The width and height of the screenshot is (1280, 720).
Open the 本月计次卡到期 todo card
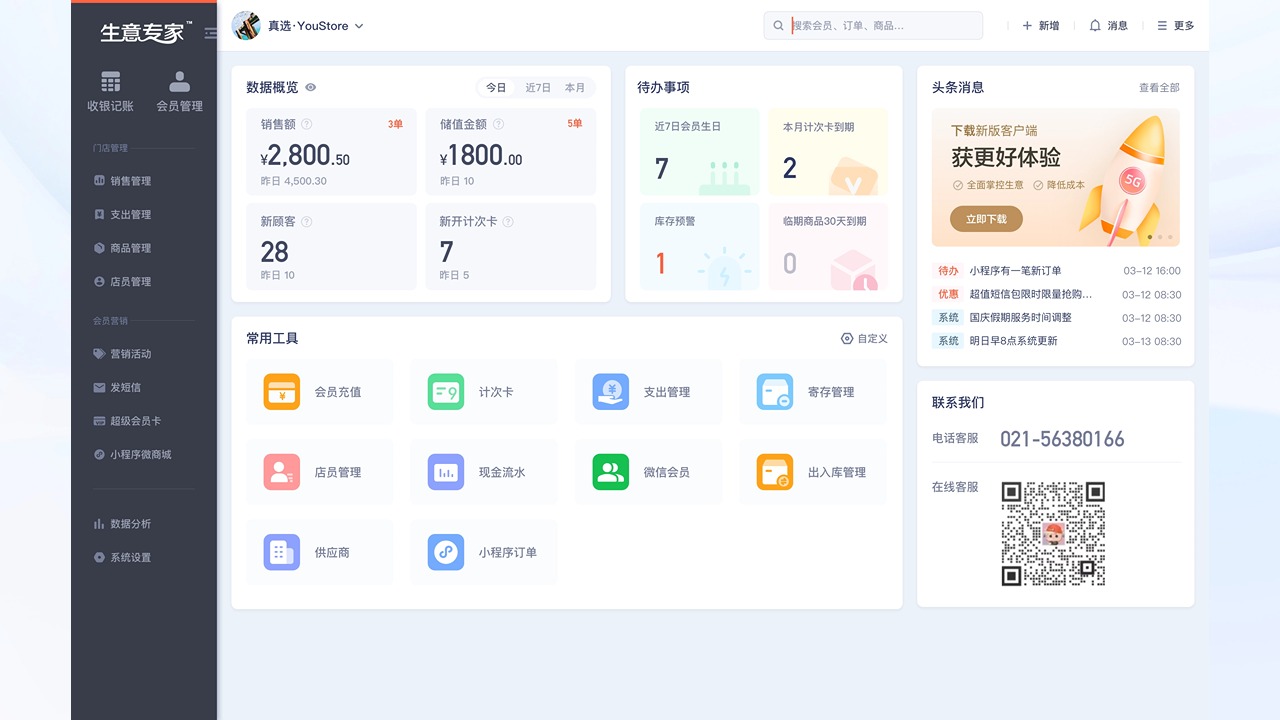click(x=827, y=152)
